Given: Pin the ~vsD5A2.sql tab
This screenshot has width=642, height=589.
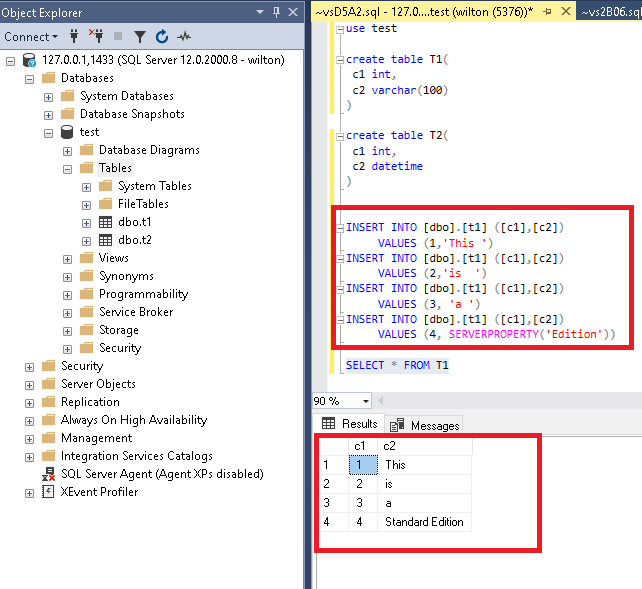Looking at the screenshot, I should [547, 12].
